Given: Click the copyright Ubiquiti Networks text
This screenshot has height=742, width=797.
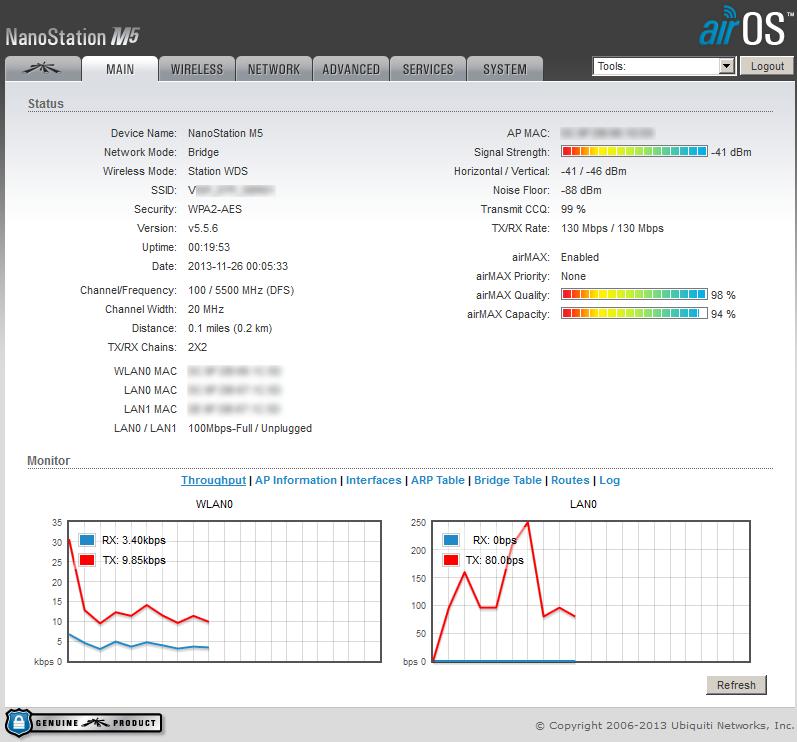Looking at the screenshot, I should pyautogui.click(x=665, y=726).
